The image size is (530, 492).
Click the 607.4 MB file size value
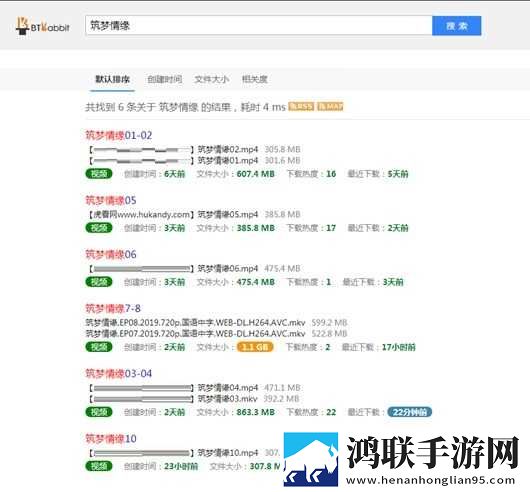pyautogui.click(x=256, y=174)
